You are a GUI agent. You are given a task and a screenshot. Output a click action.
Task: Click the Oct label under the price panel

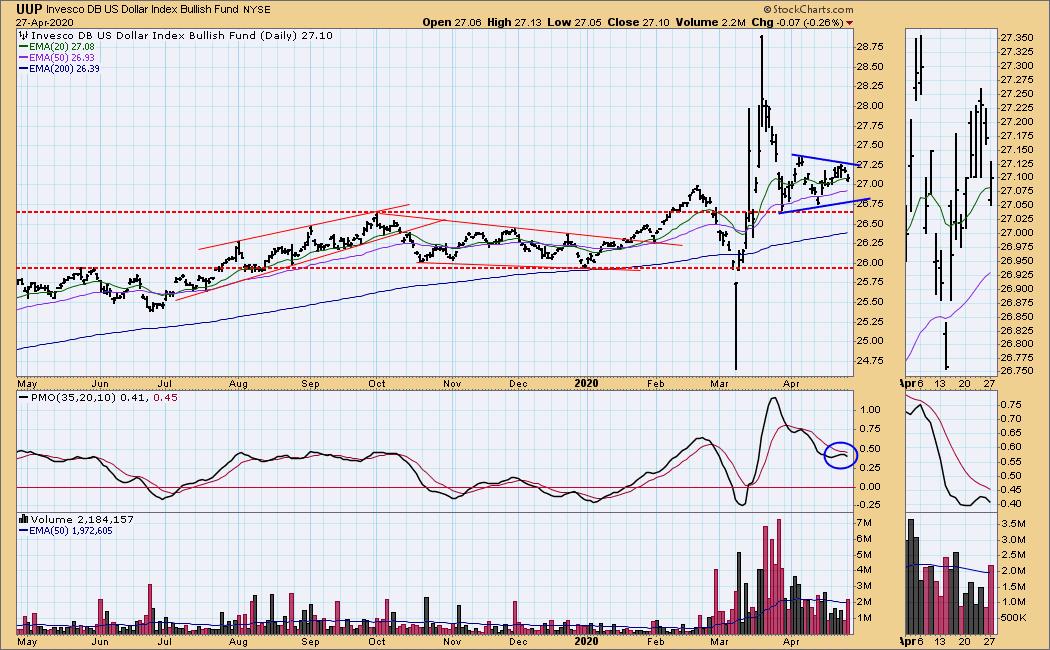coord(376,384)
